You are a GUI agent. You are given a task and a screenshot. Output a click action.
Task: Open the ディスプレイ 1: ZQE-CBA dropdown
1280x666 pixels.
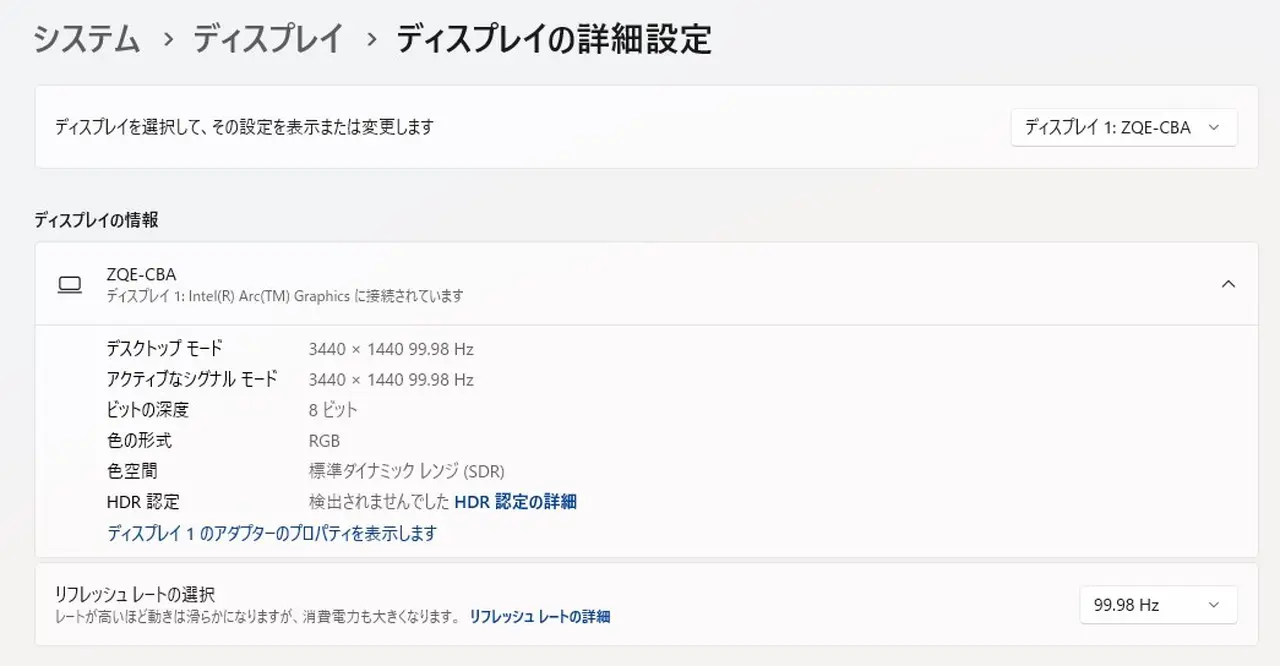point(1123,128)
